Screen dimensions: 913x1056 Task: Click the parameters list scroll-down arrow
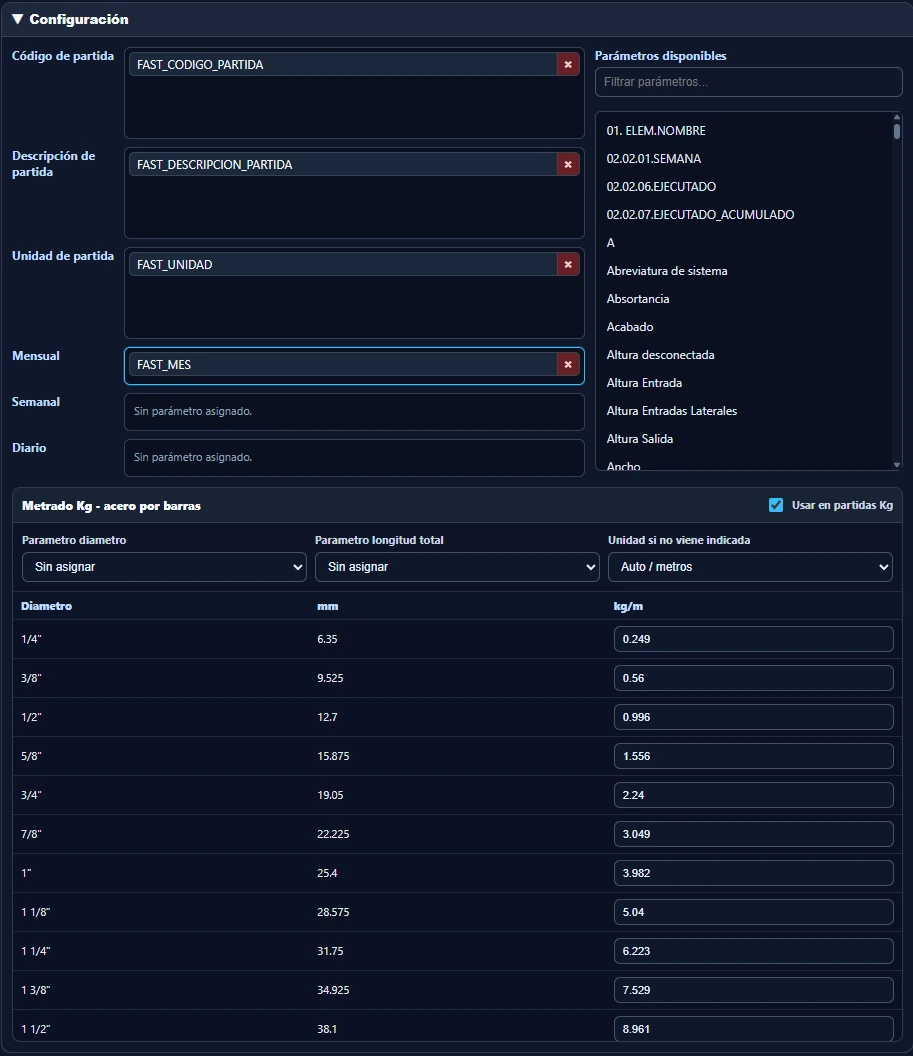point(897,465)
